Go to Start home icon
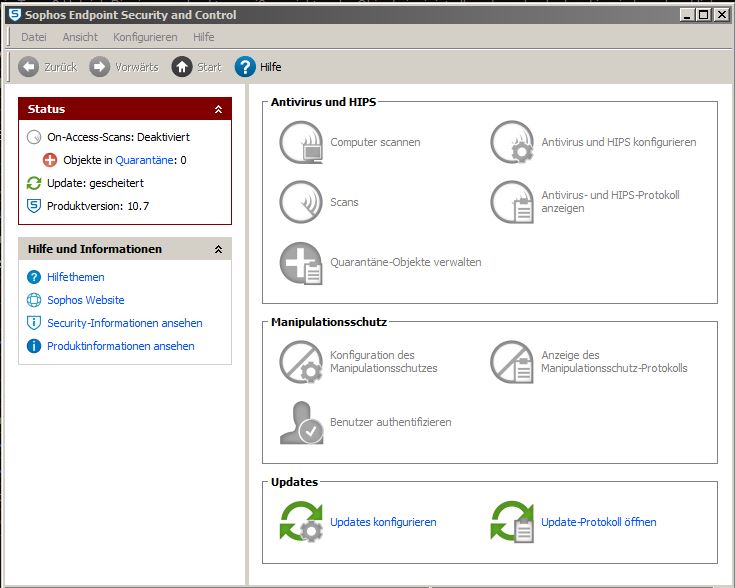This screenshot has width=735, height=588. point(182,67)
